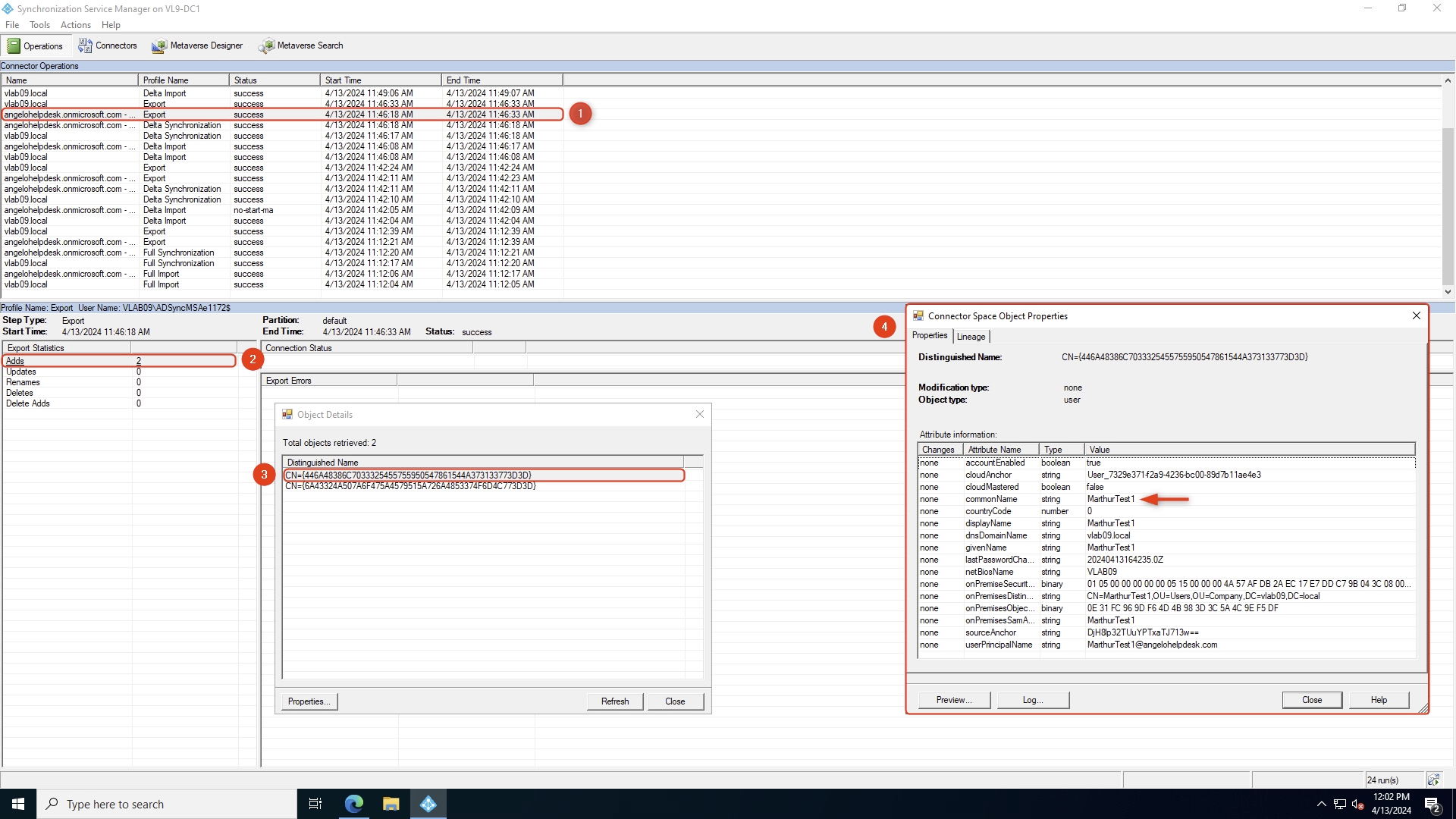Click Task View taskbar icon
This screenshot has width=1456, height=819.
315,804
